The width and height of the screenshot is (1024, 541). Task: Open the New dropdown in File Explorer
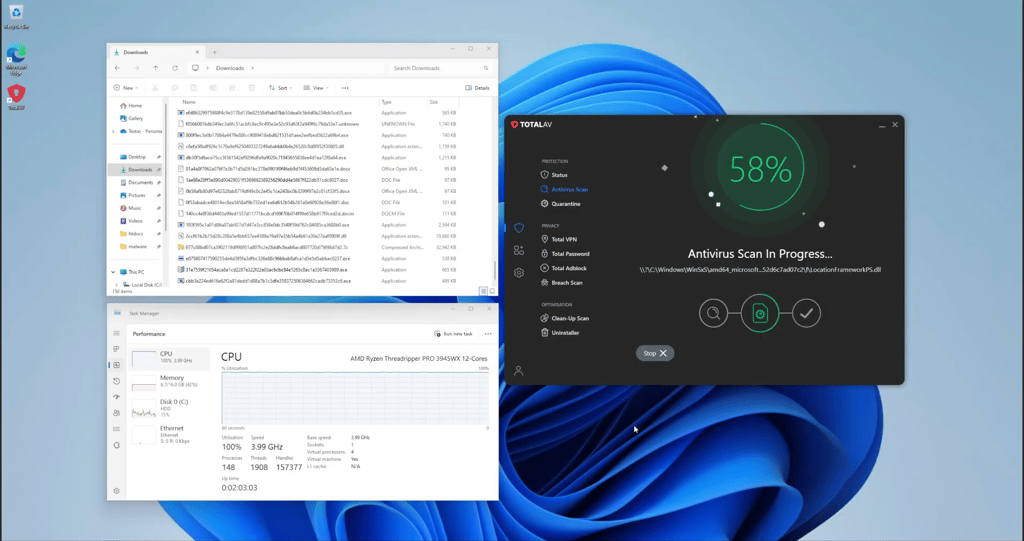coord(125,88)
